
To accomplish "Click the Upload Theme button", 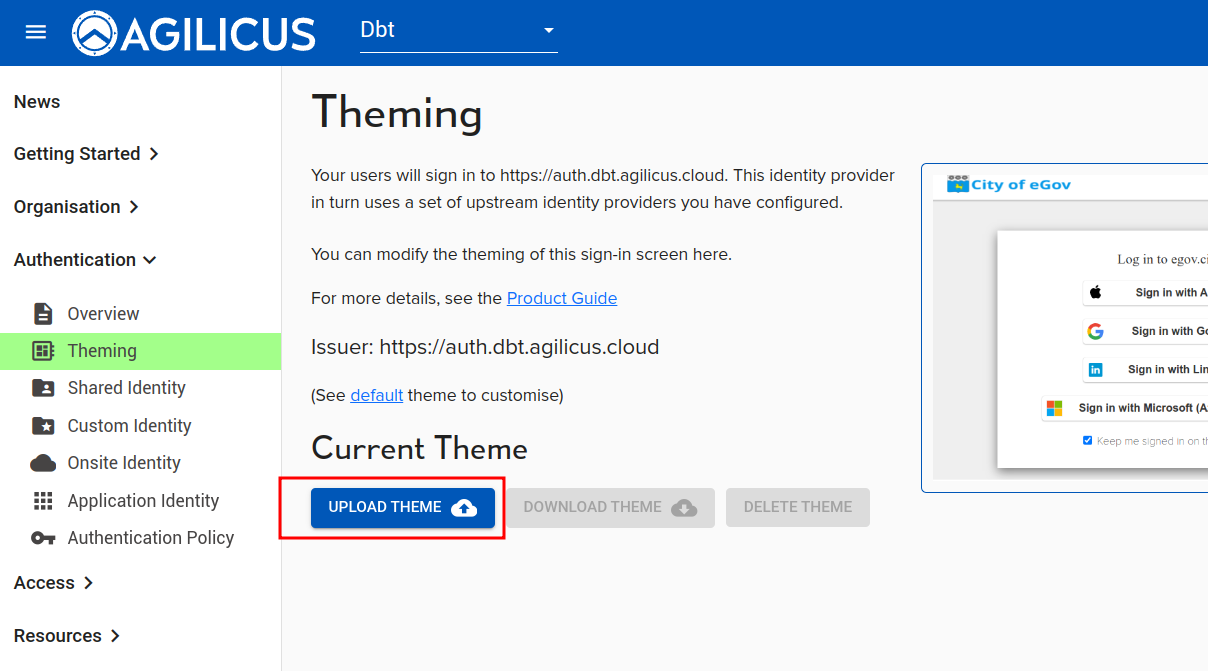I will (x=402, y=508).
